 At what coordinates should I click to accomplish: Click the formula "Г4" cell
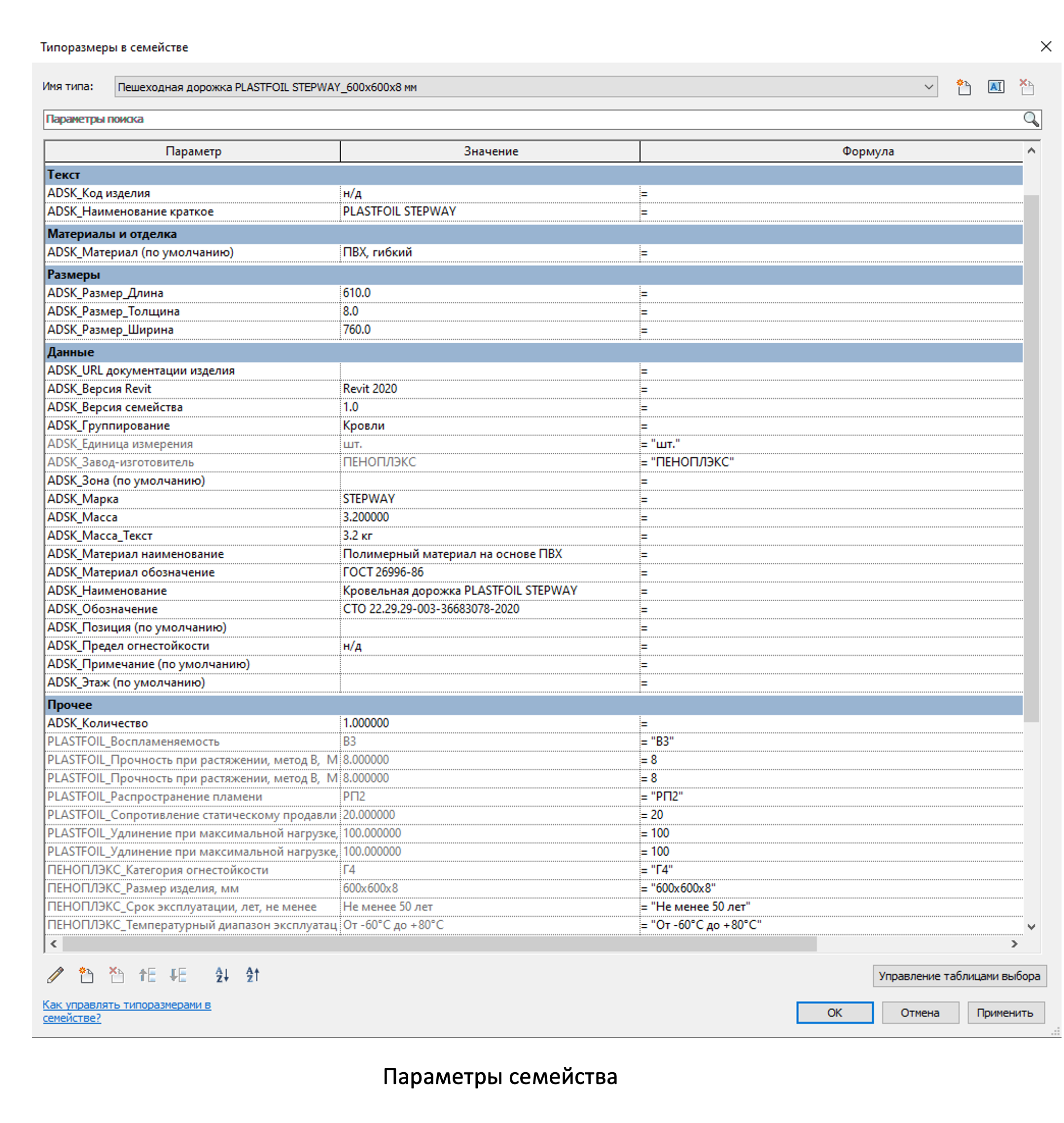pos(831,870)
